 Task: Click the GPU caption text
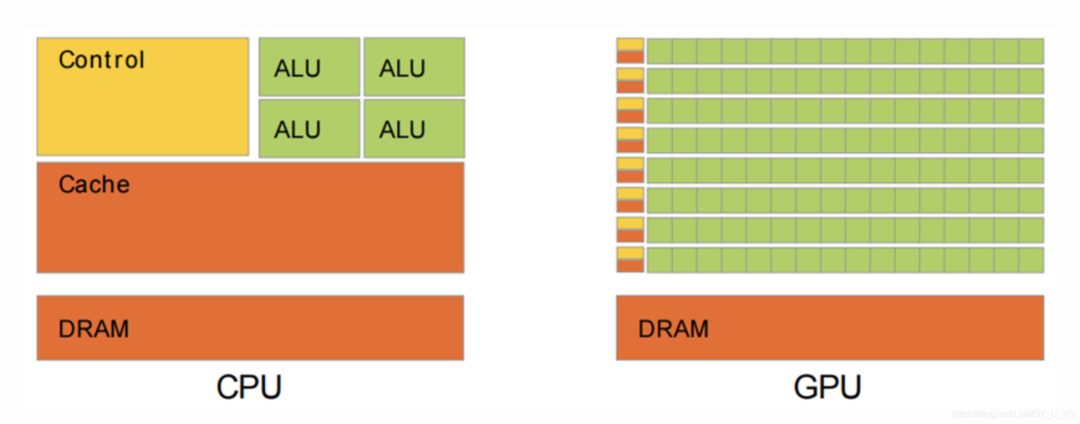[x=830, y=387]
